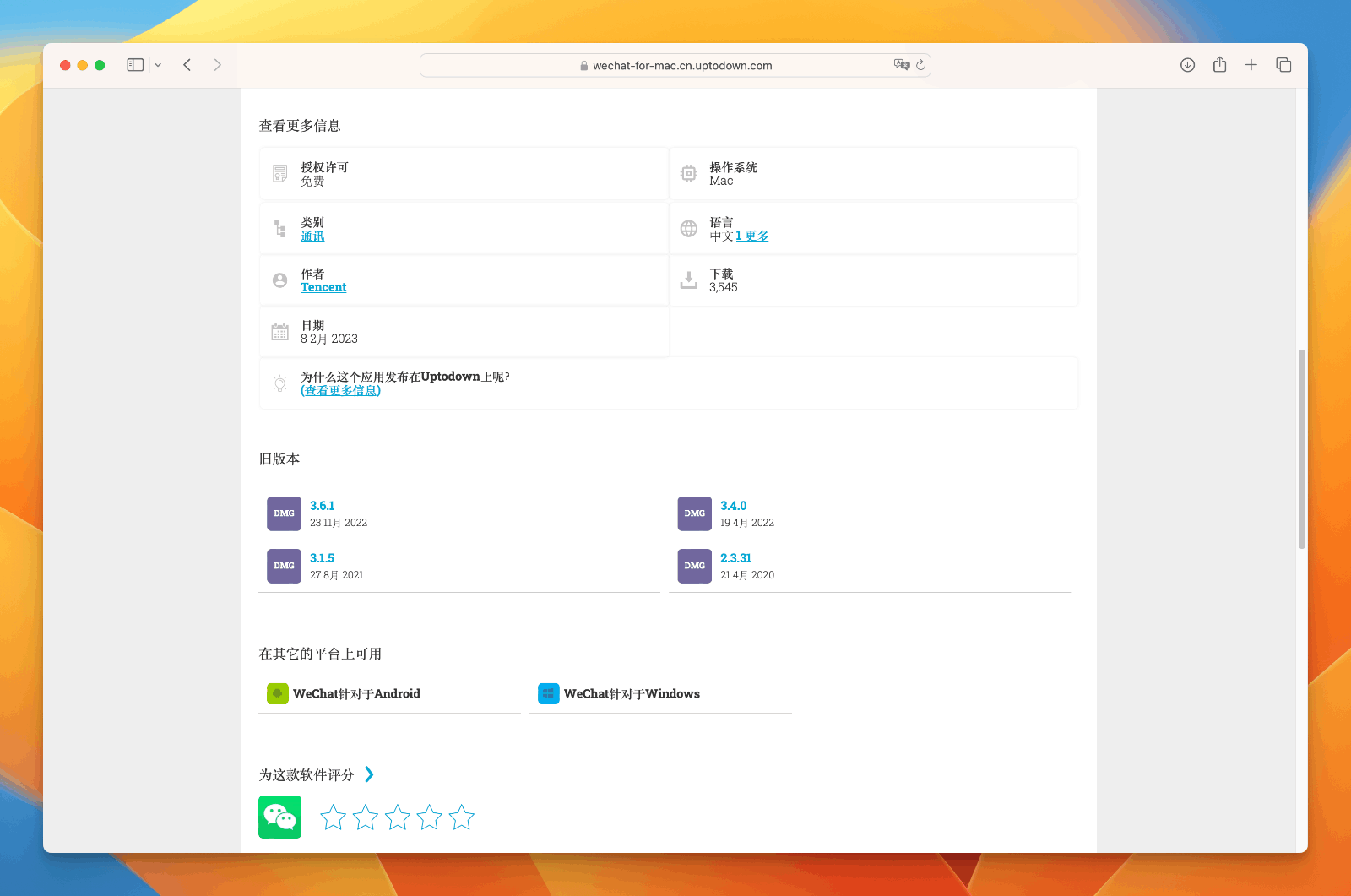
Task: Open the sidebar options dropdown chevron
Action: 158,65
